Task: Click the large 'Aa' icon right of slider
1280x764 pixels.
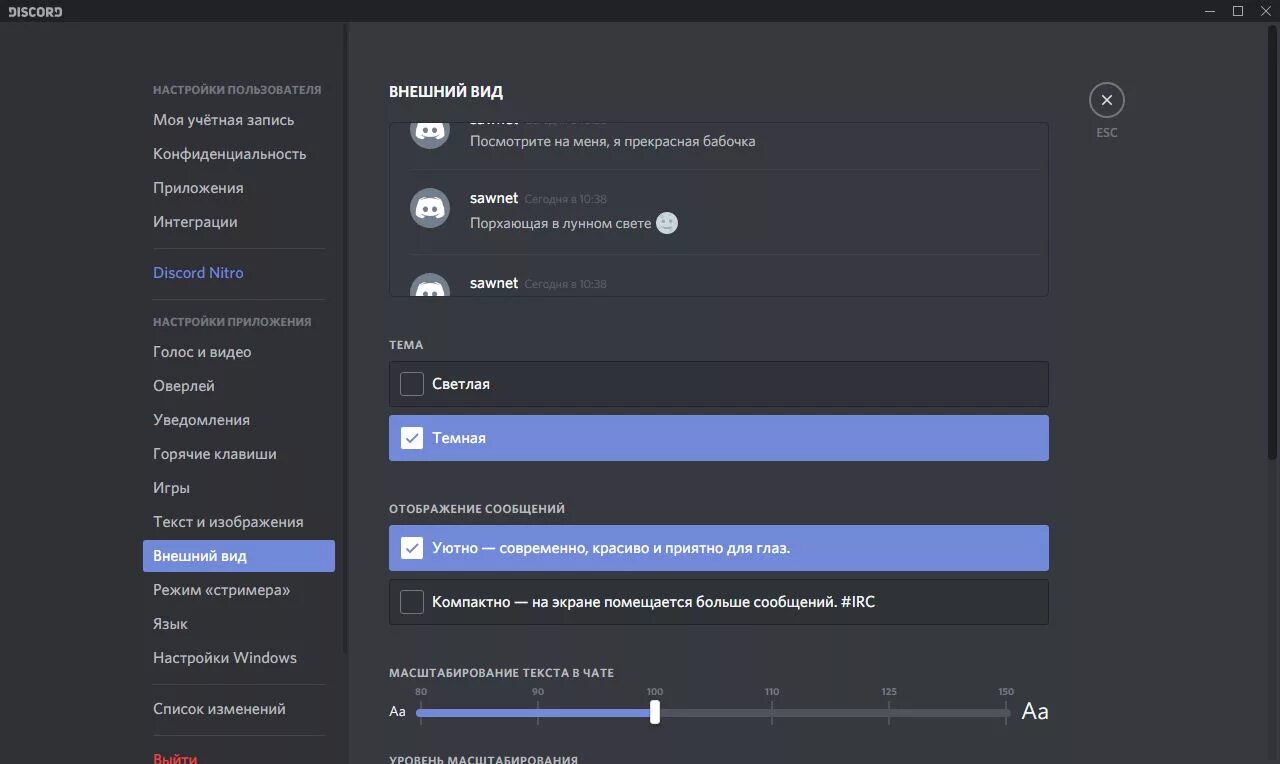Action: tap(1035, 711)
